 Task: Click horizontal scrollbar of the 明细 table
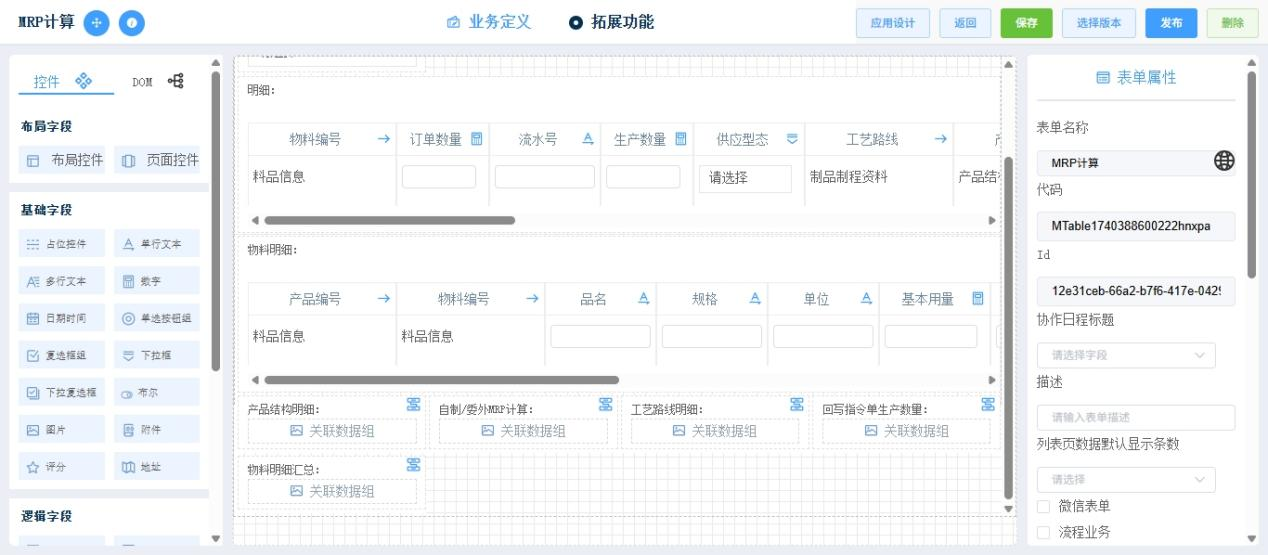click(x=390, y=220)
